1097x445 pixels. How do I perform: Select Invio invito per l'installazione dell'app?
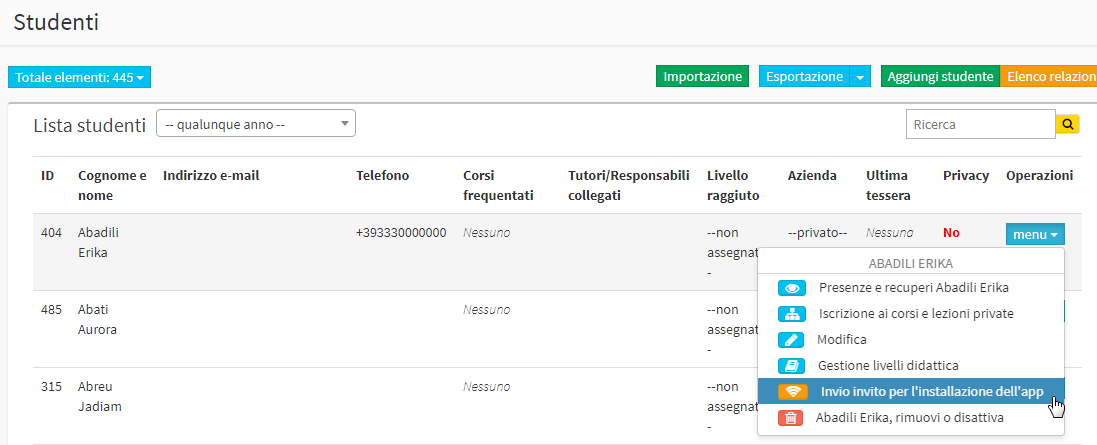click(911, 392)
